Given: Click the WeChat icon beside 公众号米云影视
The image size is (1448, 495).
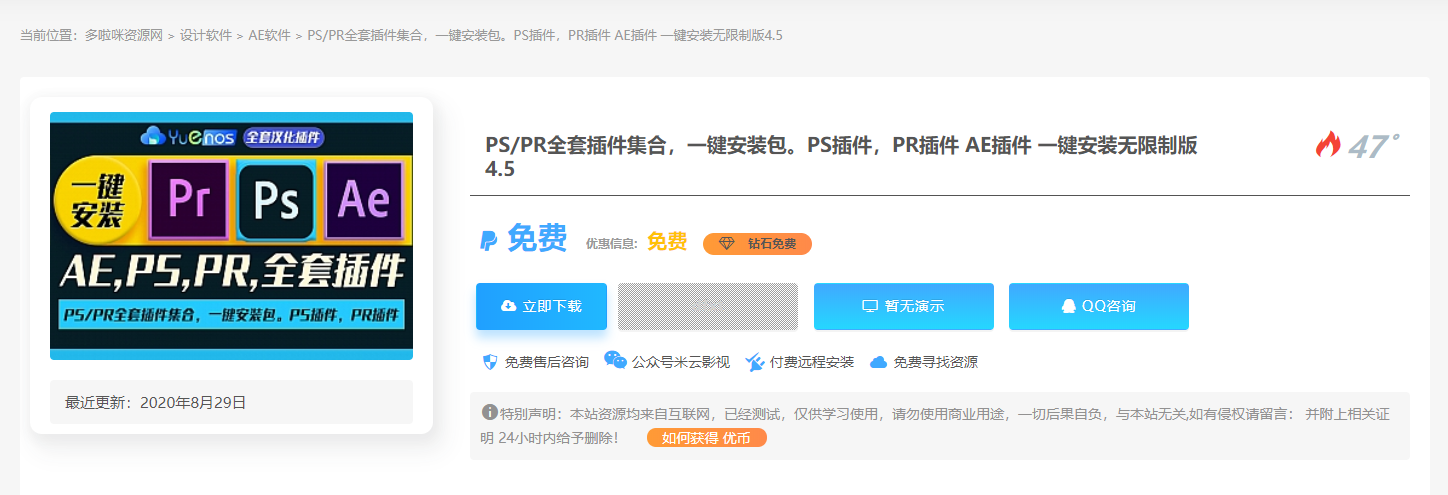Looking at the screenshot, I should [616, 361].
